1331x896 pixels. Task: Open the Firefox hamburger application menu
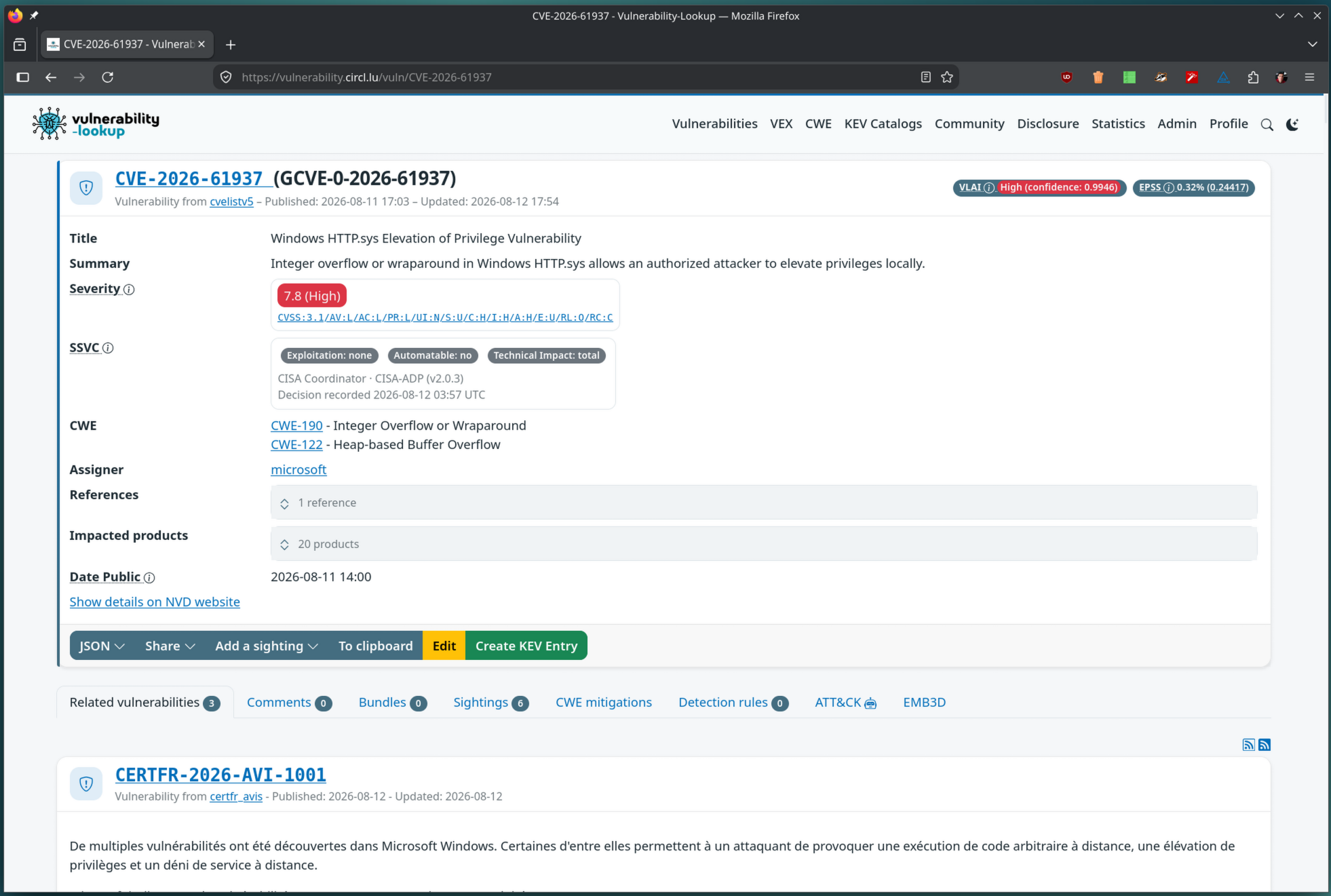pos(1309,77)
